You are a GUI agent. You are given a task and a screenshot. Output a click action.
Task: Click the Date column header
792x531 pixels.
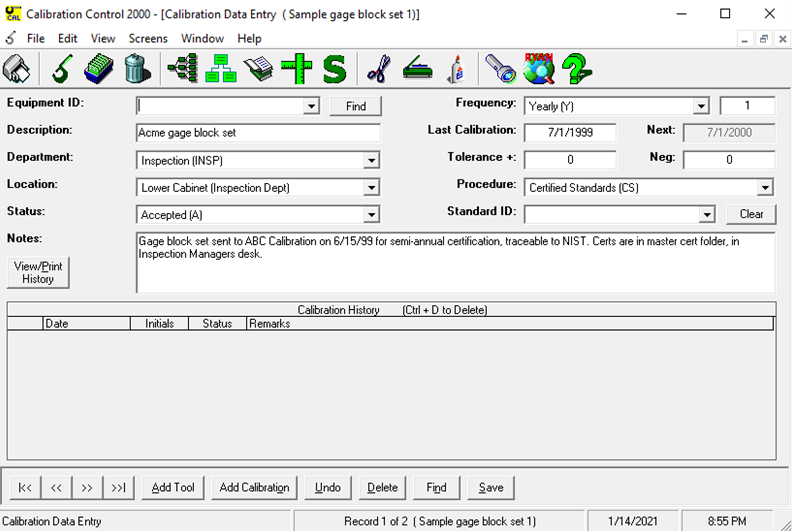[x=86, y=324]
